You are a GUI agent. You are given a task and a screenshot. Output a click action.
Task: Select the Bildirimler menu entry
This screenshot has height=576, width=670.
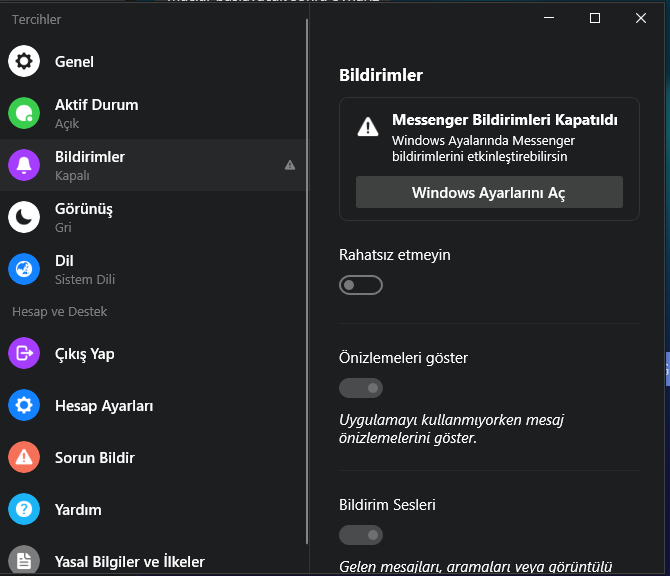pyautogui.click(x=153, y=165)
